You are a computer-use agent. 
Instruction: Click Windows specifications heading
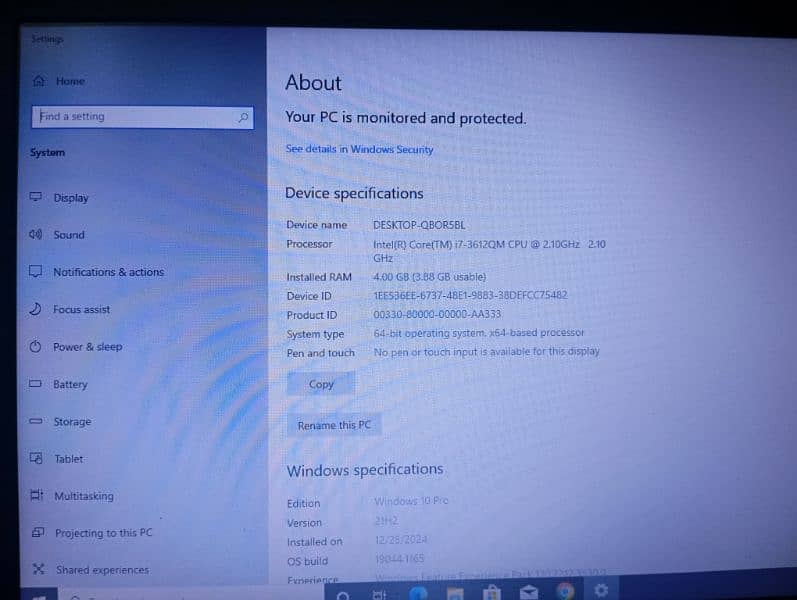coord(365,470)
